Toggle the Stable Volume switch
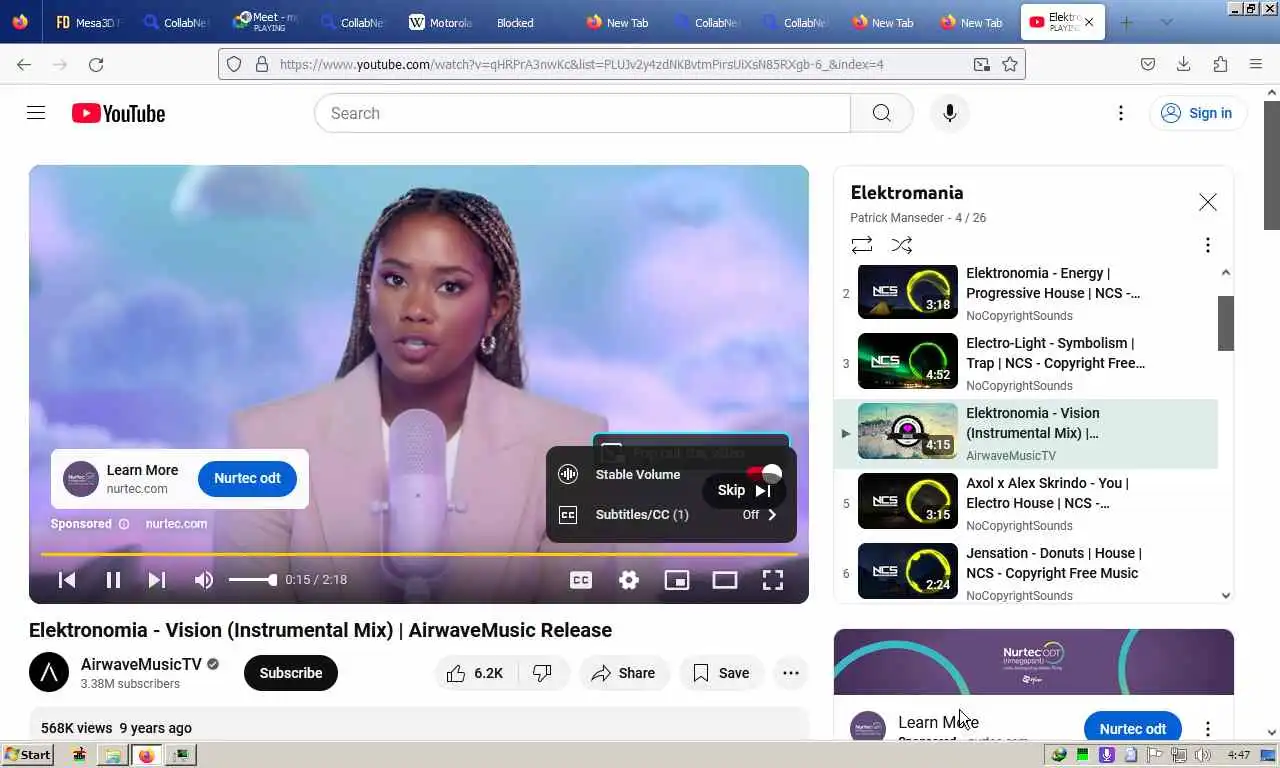Viewport: 1280px width, 768px height. [764, 473]
